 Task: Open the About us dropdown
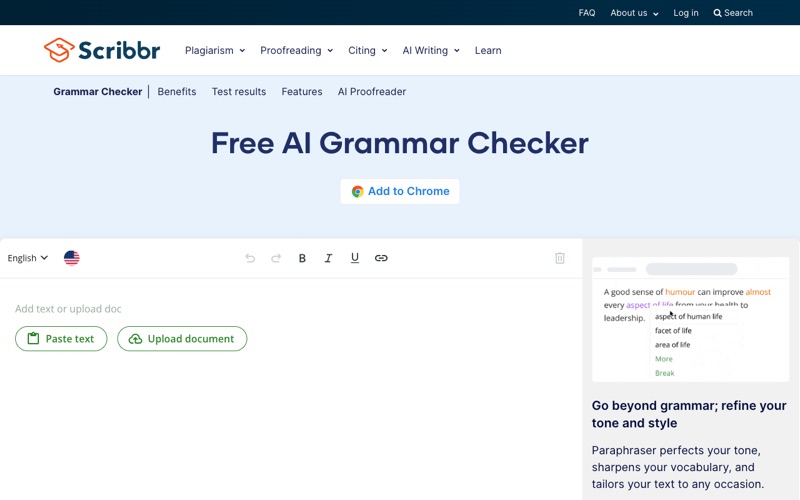point(634,13)
